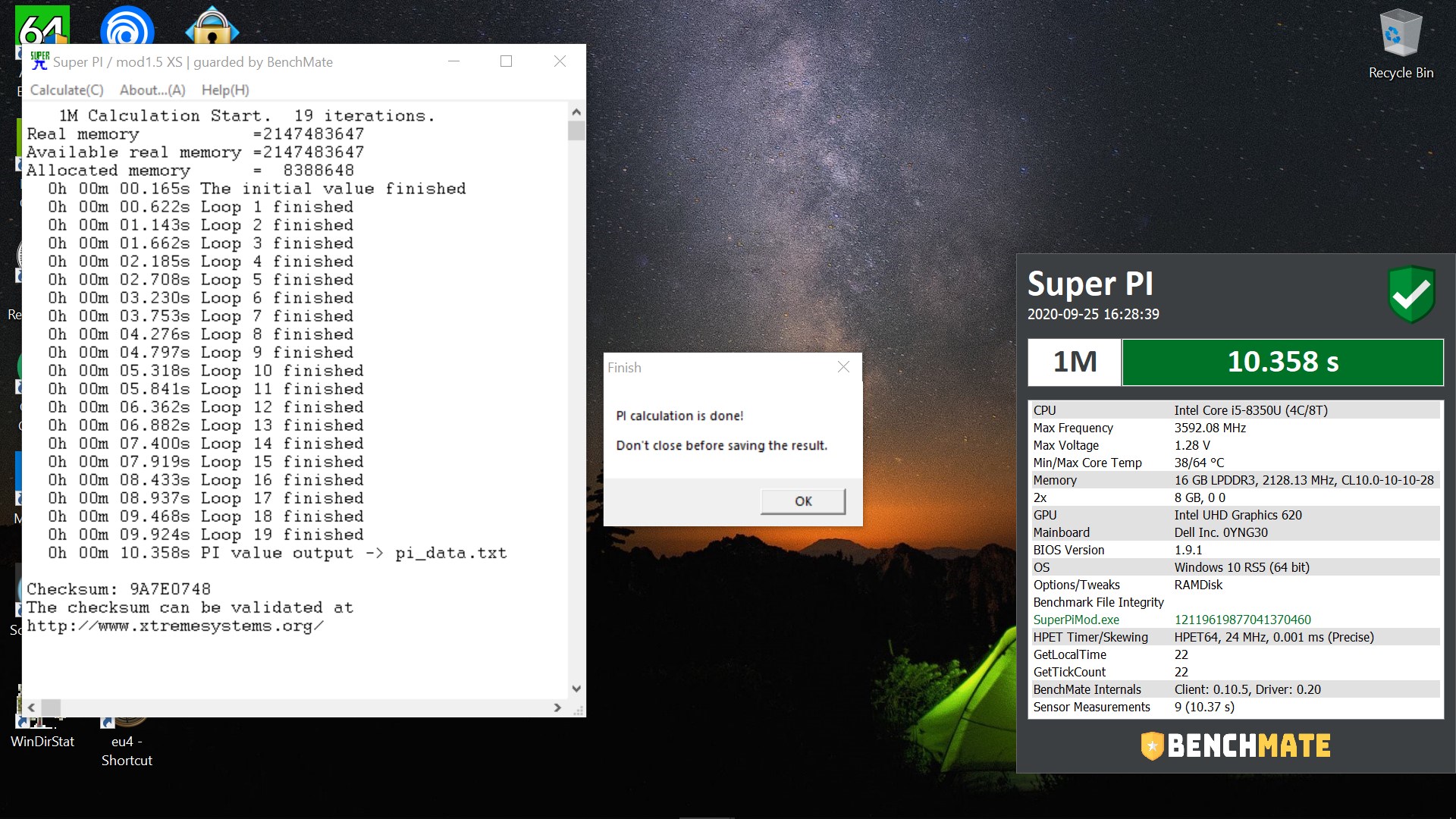Viewport: 1456px width, 819px height.
Task: Click the horizontal scrollbar thumb in Super PI
Action: click(51, 708)
